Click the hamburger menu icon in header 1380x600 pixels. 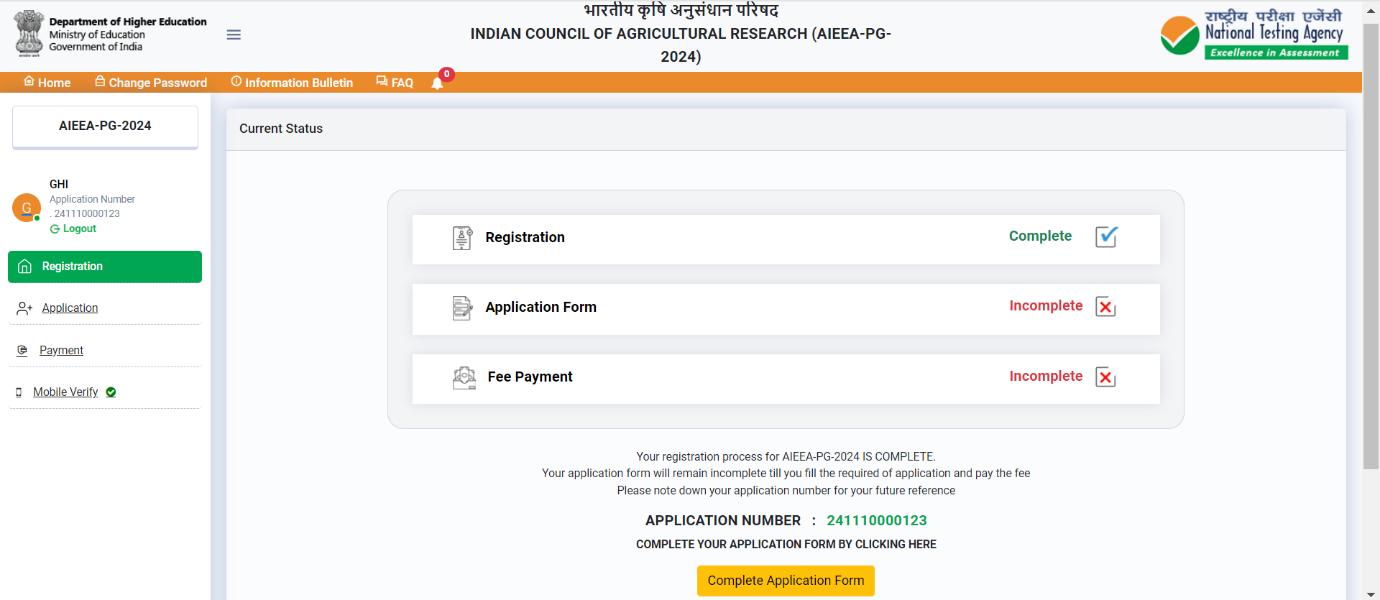click(x=234, y=35)
